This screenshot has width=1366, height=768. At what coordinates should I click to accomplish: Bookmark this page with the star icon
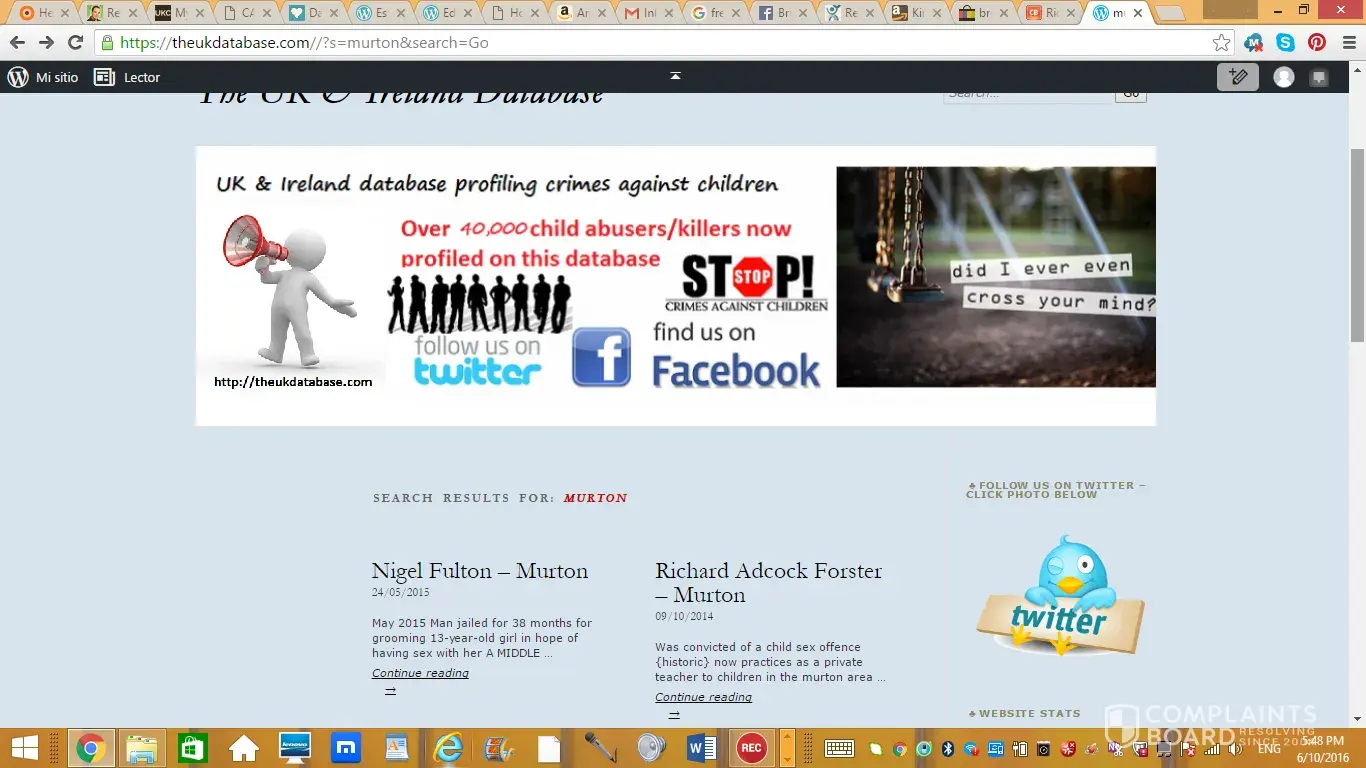point(1221,43)
